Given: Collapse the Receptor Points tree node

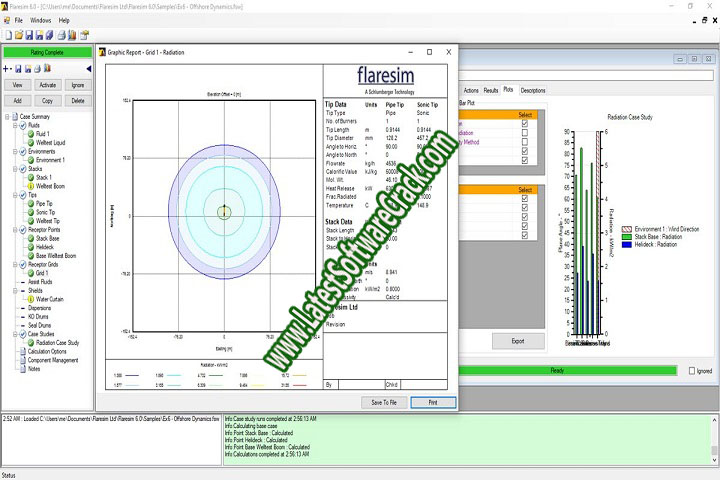Looking at the screenshot, I should tap(15, 230).
